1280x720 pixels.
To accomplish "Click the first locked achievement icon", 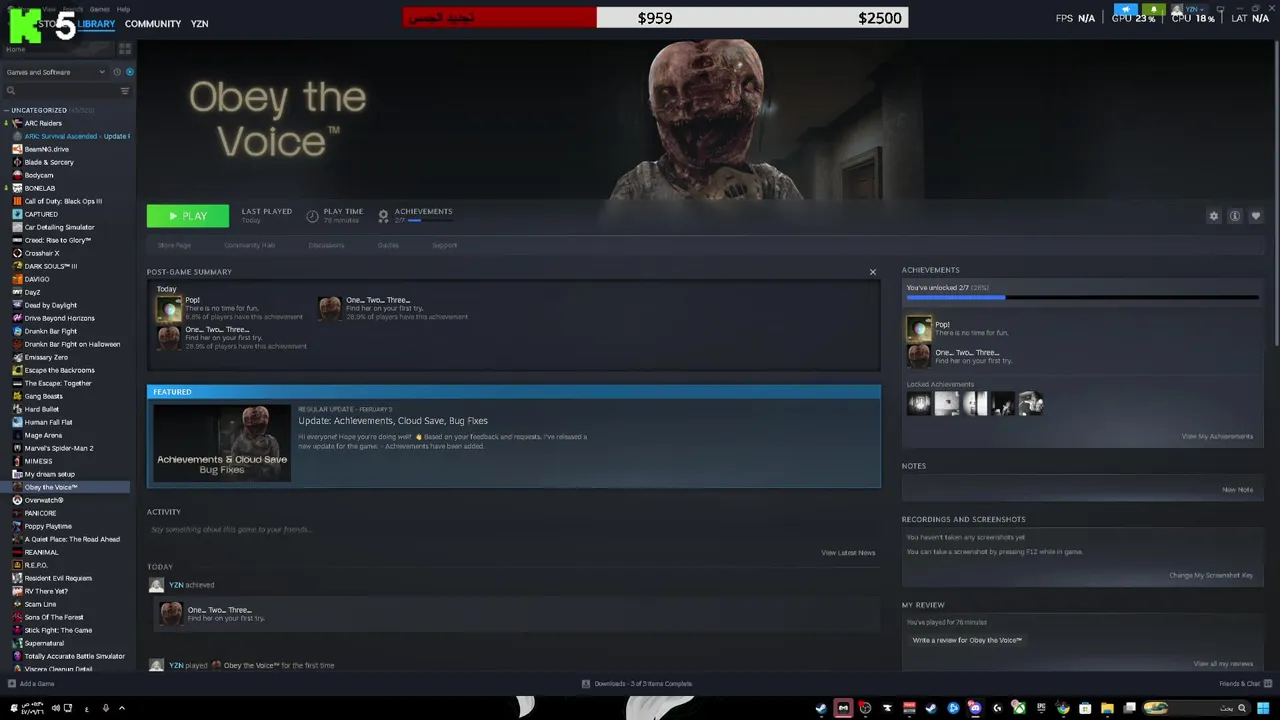I will point(919,403).
